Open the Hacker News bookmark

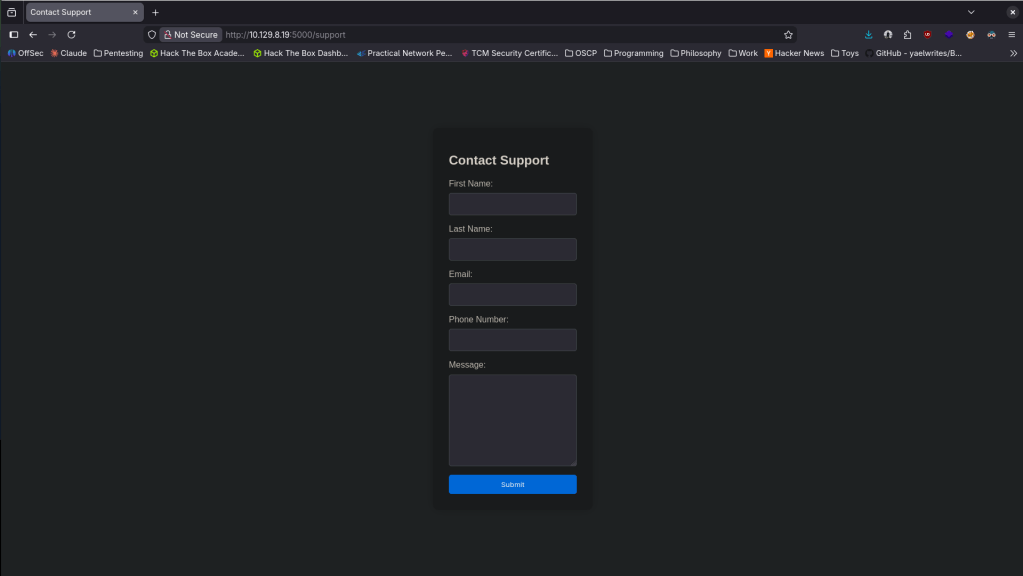point(794,53)
